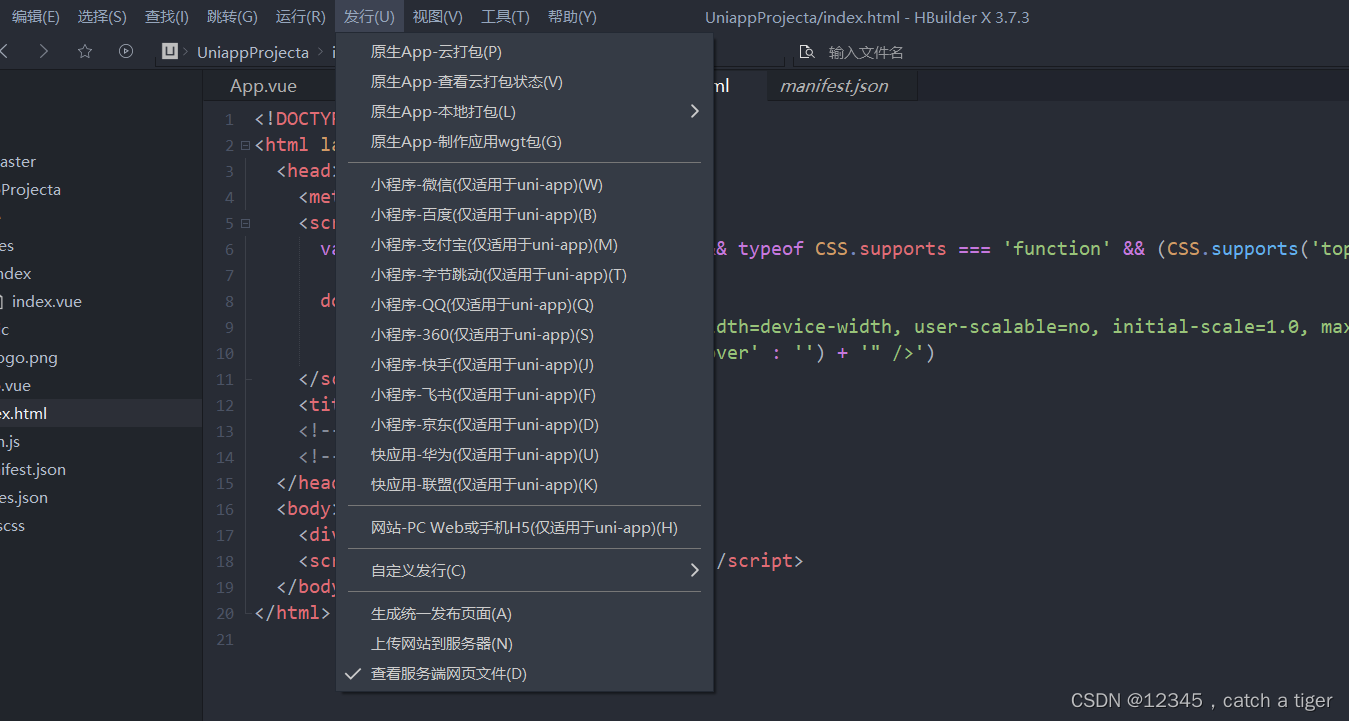Choose 原生App-云打包(P)
This screenshot has width=1349, height=721.
(x=525, y=52)
